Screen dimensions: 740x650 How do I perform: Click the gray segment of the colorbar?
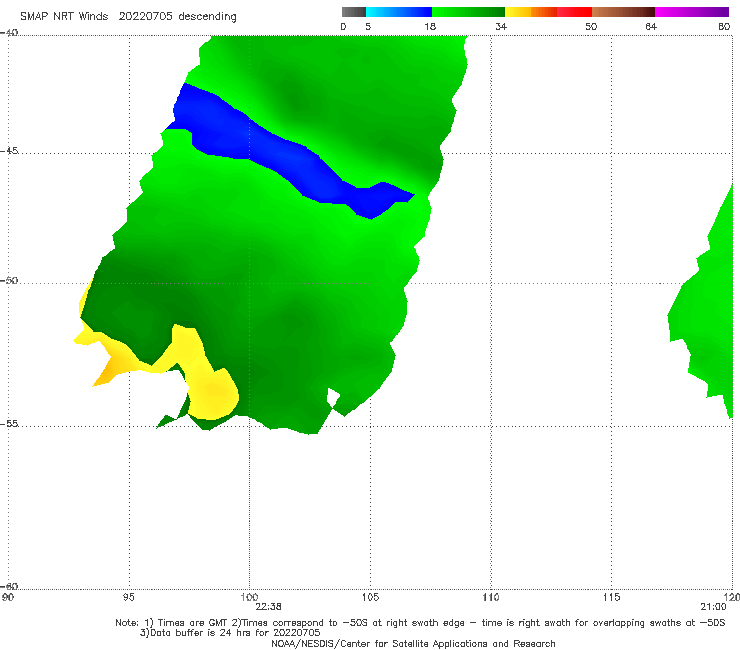354,12
